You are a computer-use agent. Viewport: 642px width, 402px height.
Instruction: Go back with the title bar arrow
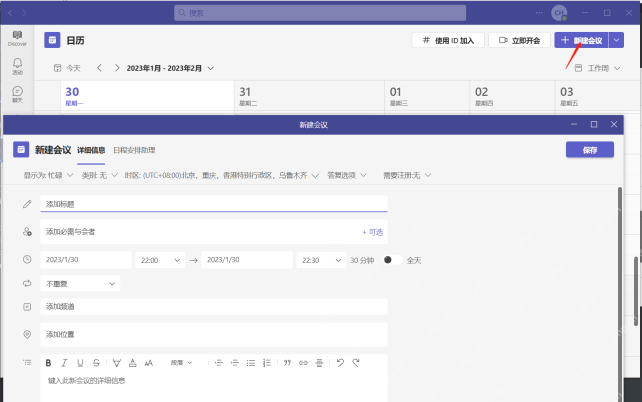pos(10,13)
